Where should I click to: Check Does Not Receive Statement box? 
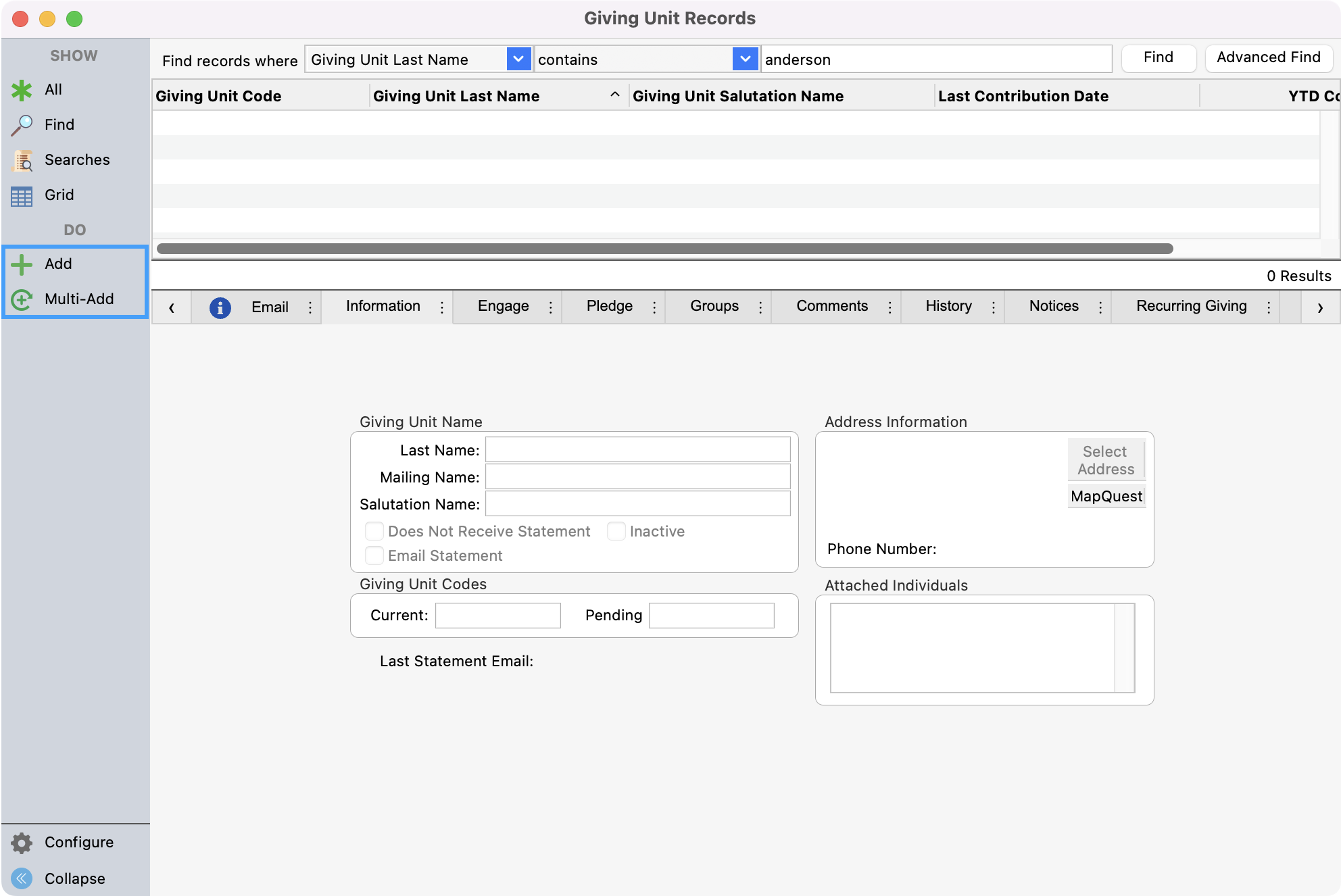374,531
